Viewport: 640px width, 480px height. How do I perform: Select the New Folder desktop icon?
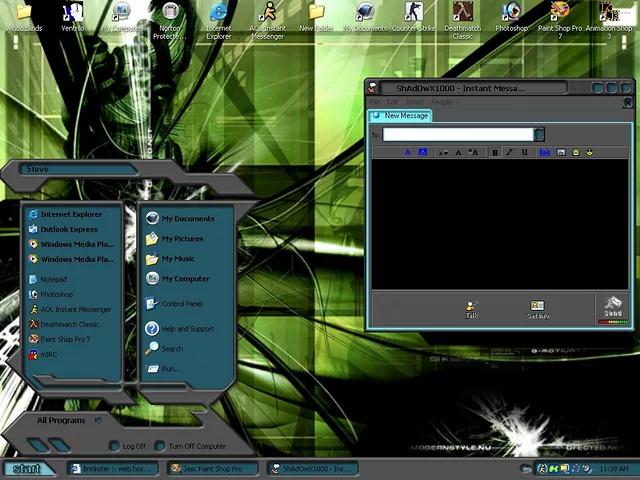point(316,18)
